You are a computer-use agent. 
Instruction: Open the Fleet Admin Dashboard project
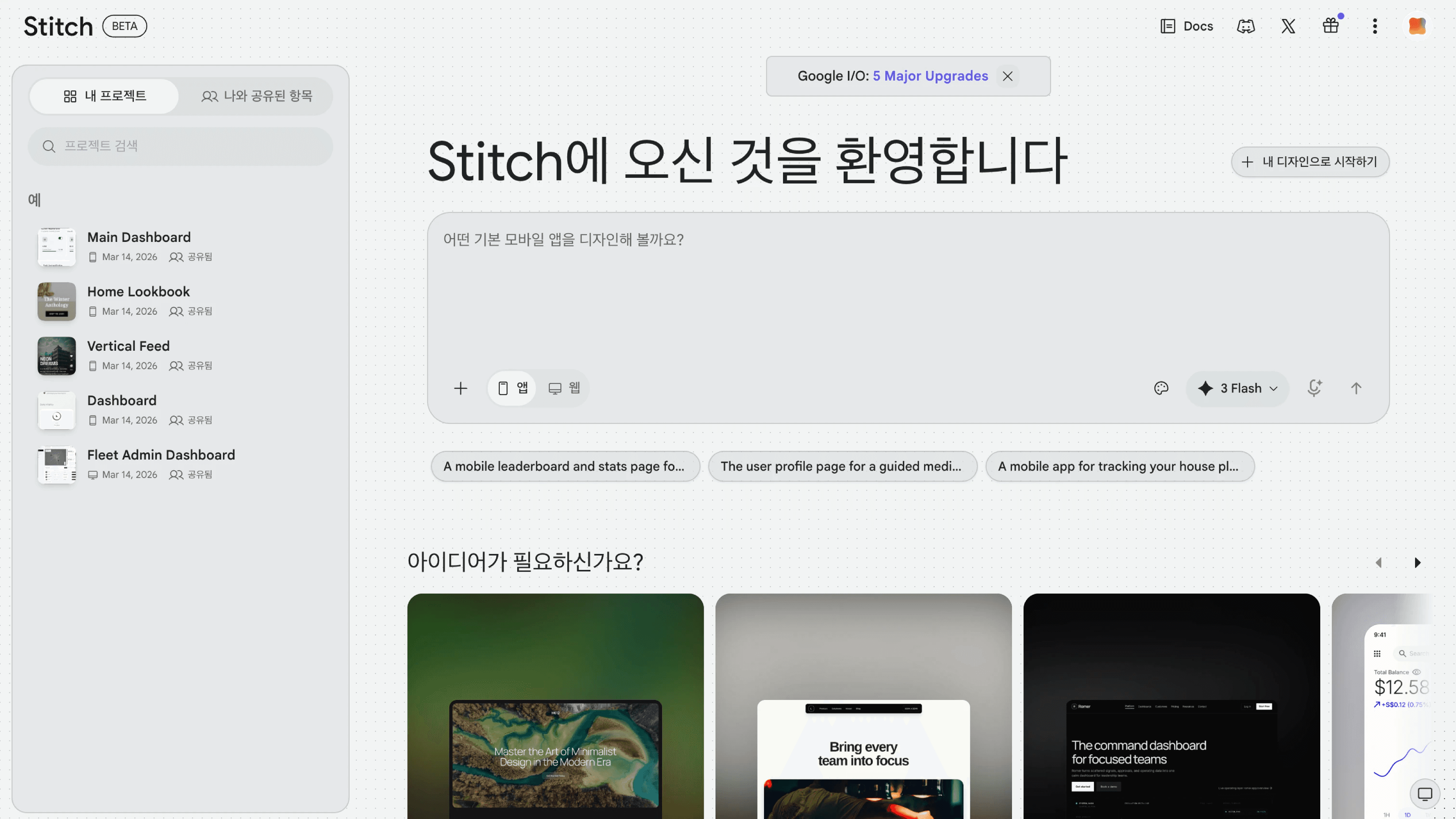click(180, 464)
